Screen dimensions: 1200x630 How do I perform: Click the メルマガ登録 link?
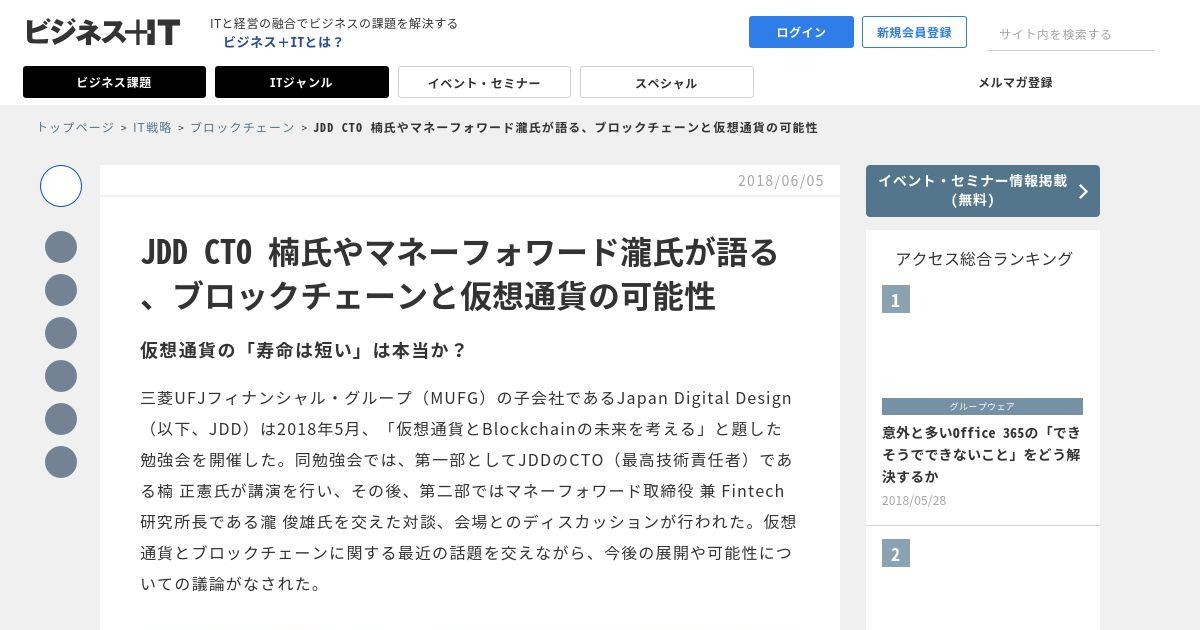pyautogui.click(x=1015, y=82)
